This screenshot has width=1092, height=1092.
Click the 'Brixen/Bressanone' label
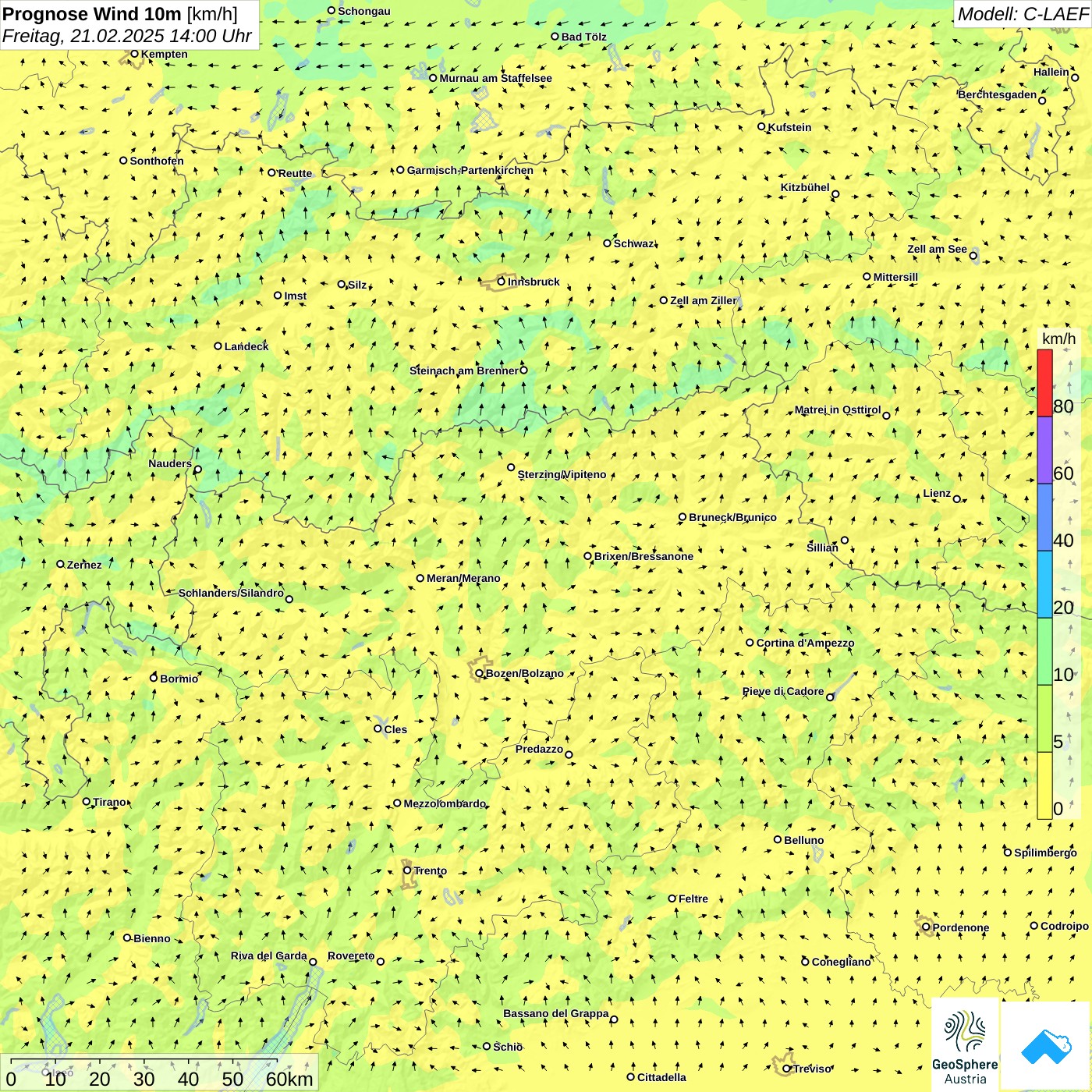643,556
